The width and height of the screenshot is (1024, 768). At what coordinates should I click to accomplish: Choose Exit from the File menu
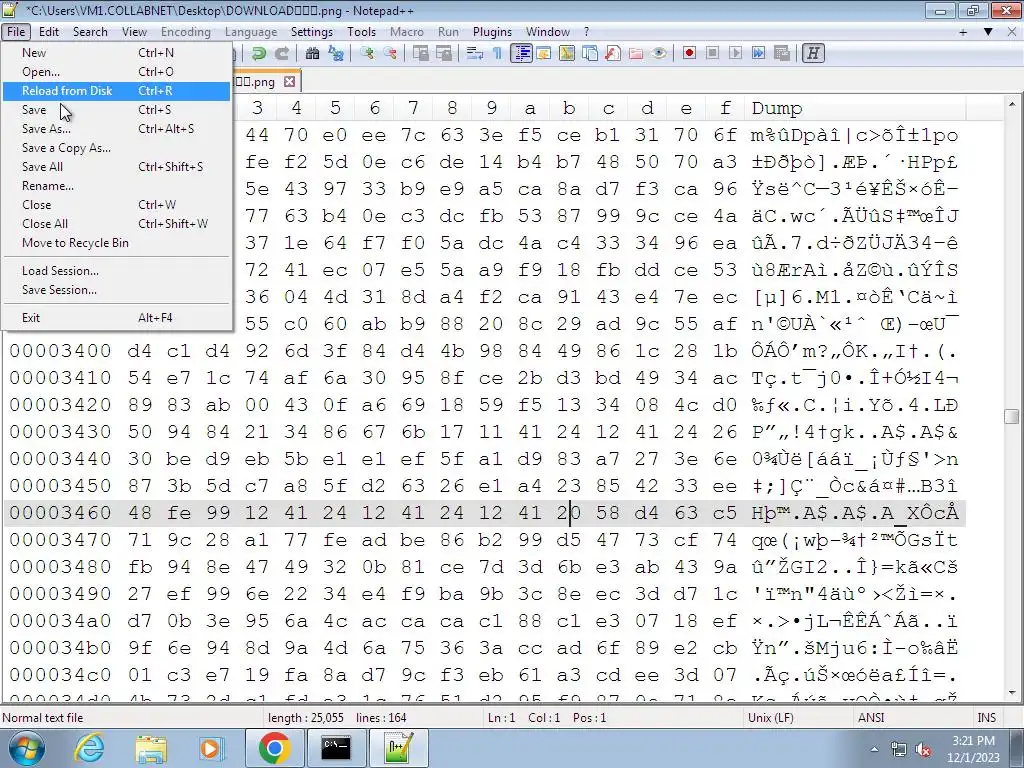116,317
